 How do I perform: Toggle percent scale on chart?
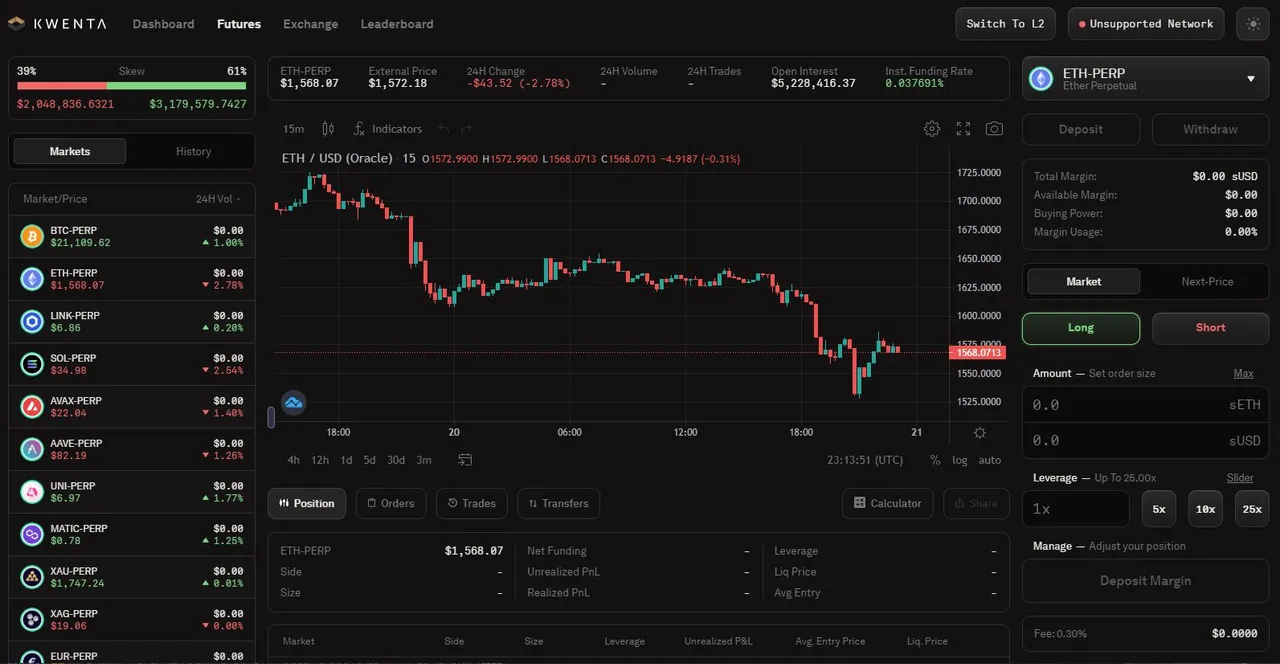[x=935, y=460]
